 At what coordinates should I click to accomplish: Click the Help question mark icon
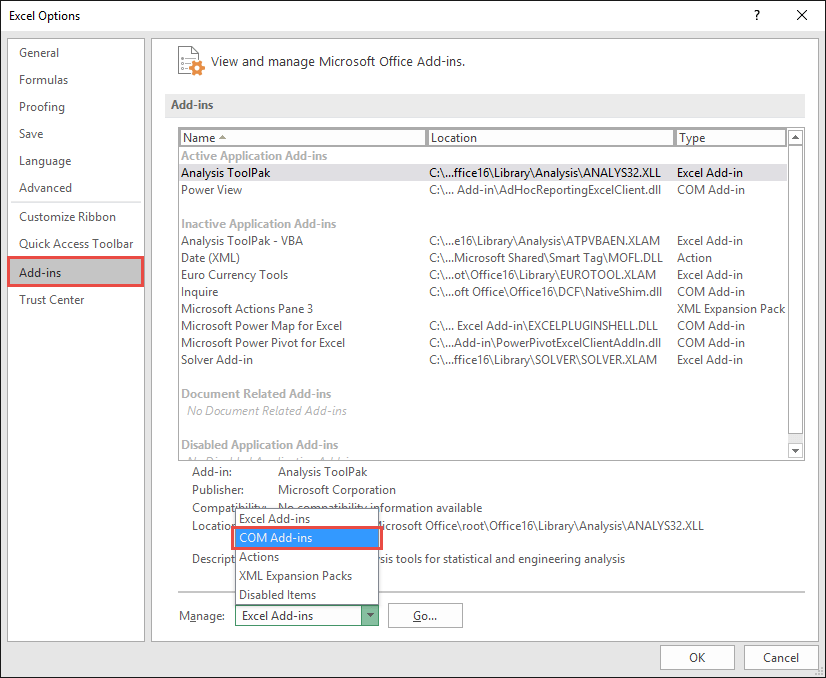coord(757,16)
